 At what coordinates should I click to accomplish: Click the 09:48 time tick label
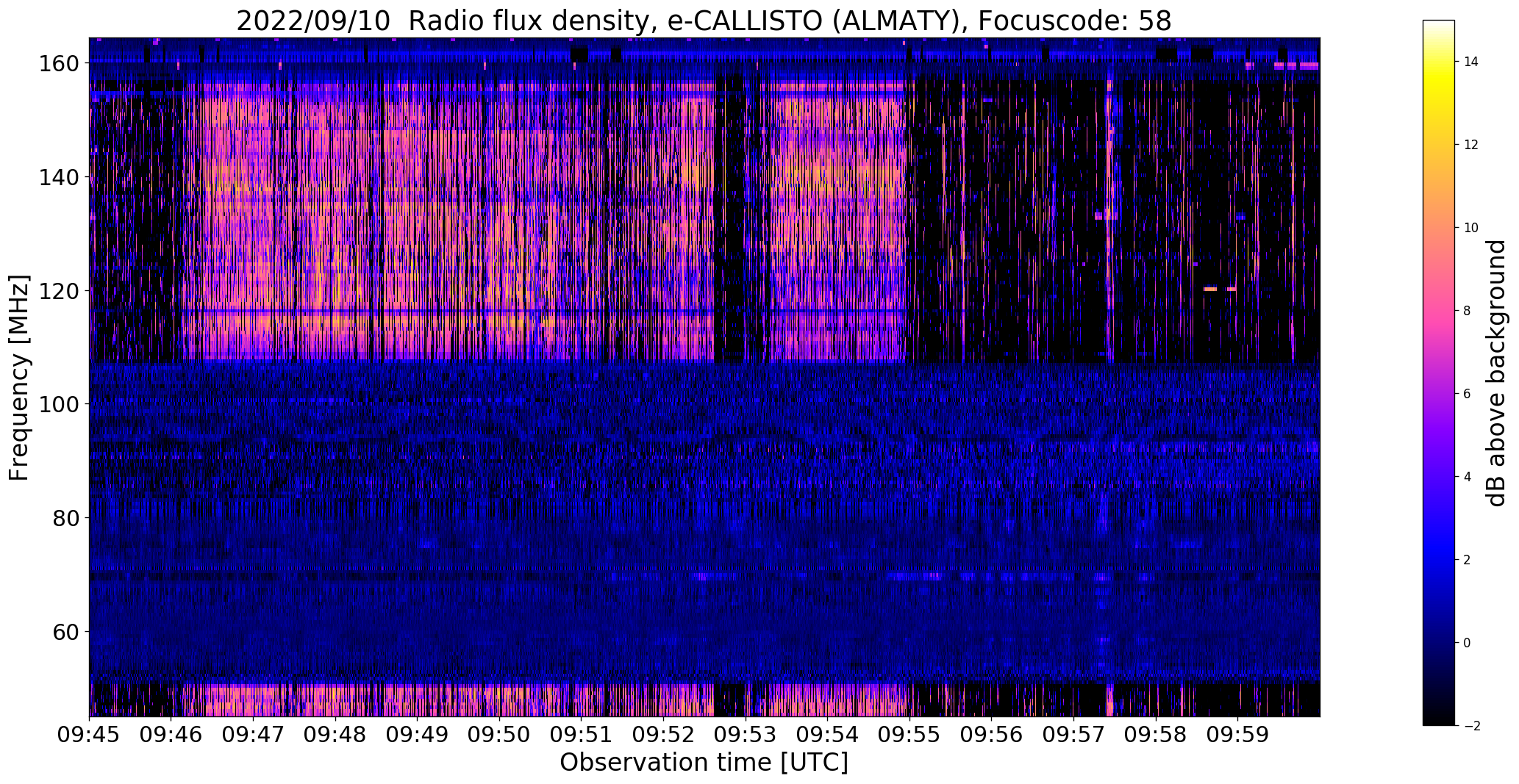tap(335, 735)
